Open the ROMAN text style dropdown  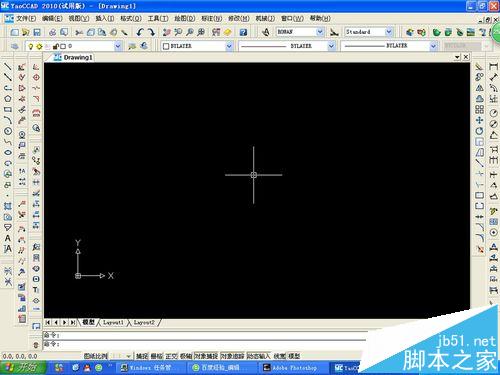320,32
